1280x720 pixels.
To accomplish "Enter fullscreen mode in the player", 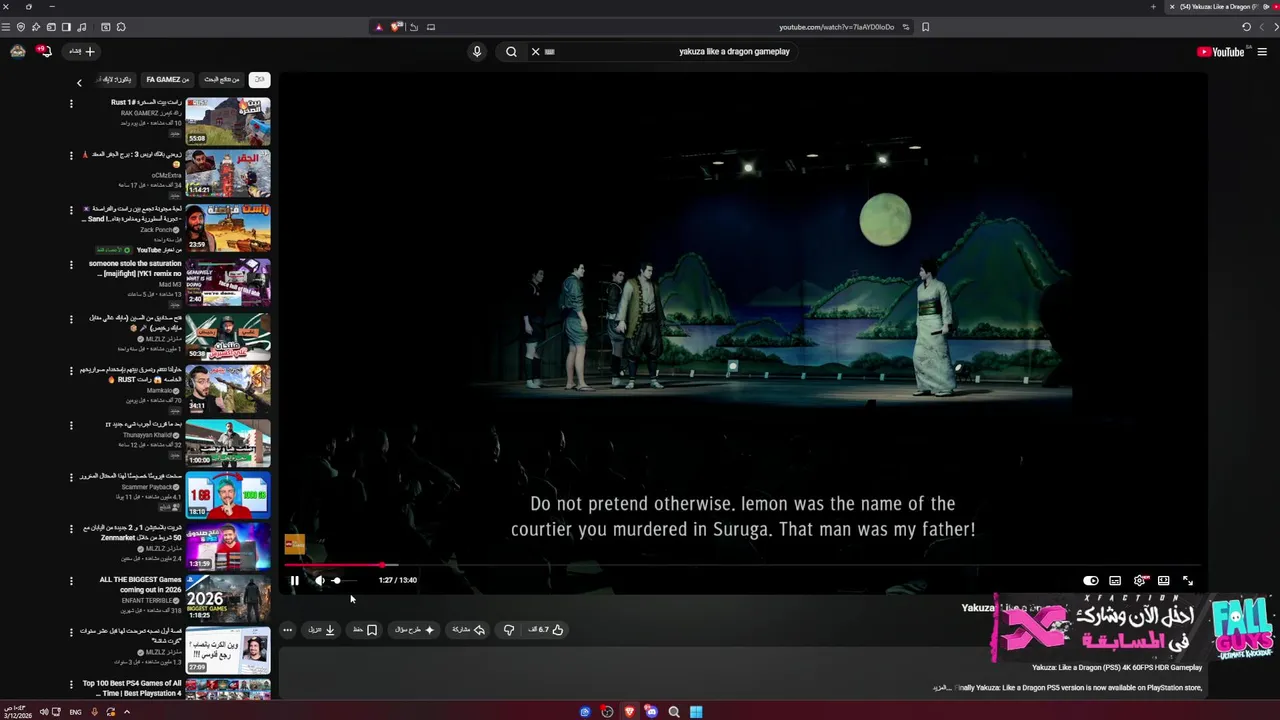I will tap(1188, 580).
